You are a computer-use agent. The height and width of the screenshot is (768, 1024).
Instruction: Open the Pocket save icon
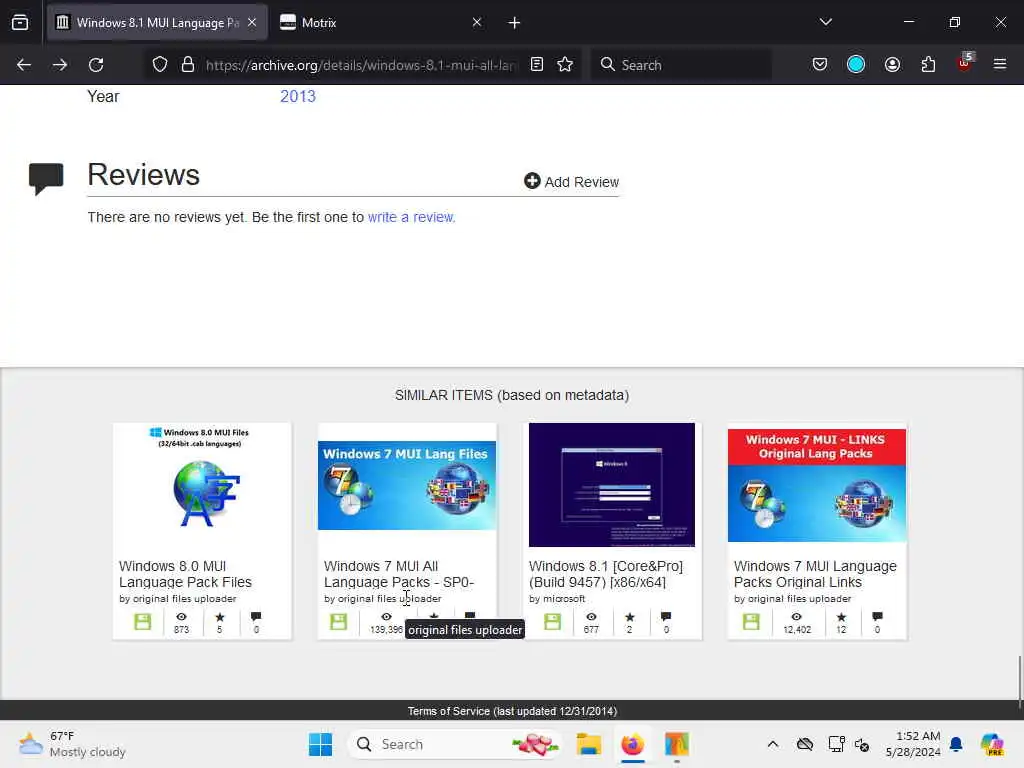(x=820, y=64)
